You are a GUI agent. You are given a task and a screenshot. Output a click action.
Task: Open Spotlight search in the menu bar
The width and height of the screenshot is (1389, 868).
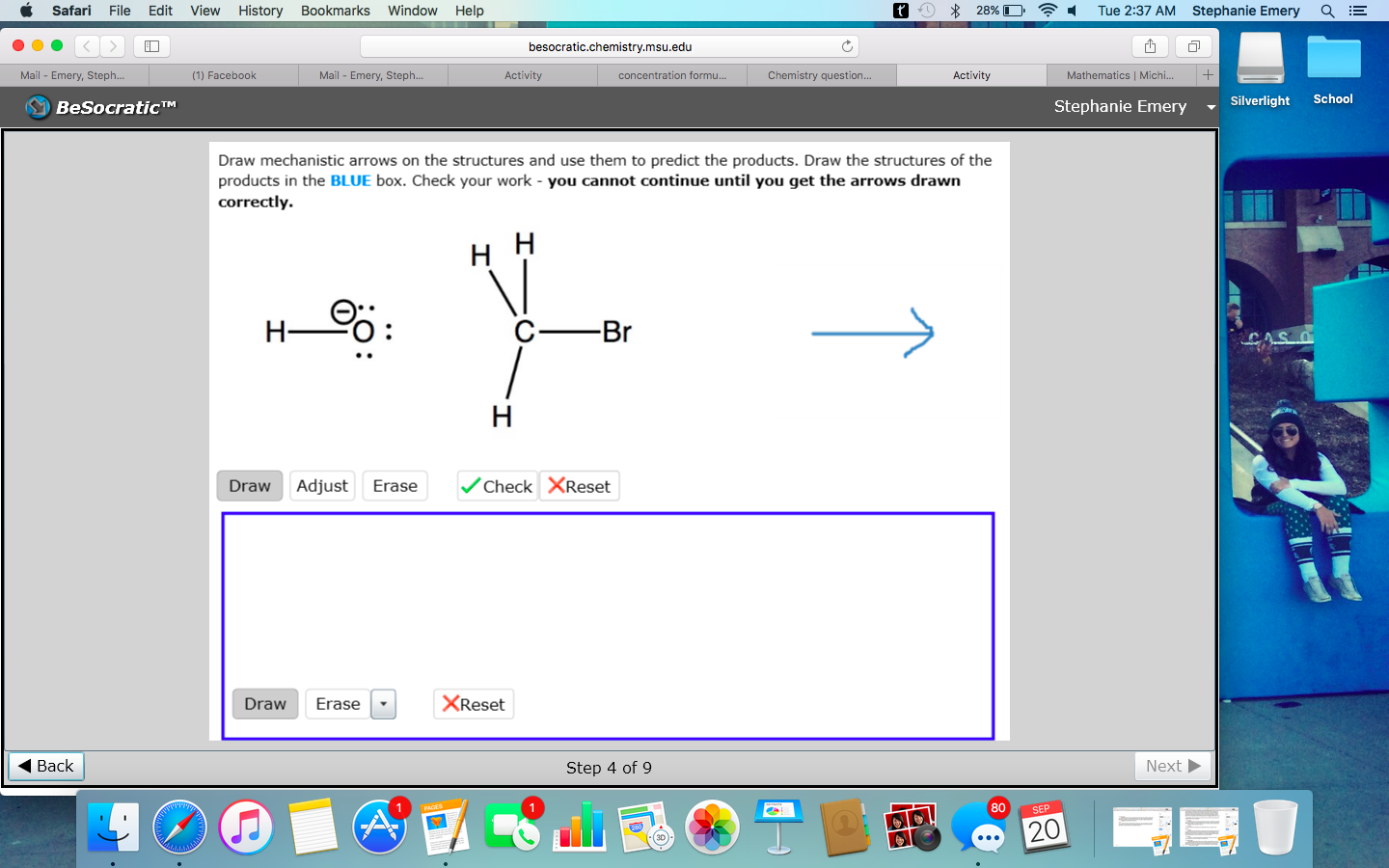[x=1328, y=11]
